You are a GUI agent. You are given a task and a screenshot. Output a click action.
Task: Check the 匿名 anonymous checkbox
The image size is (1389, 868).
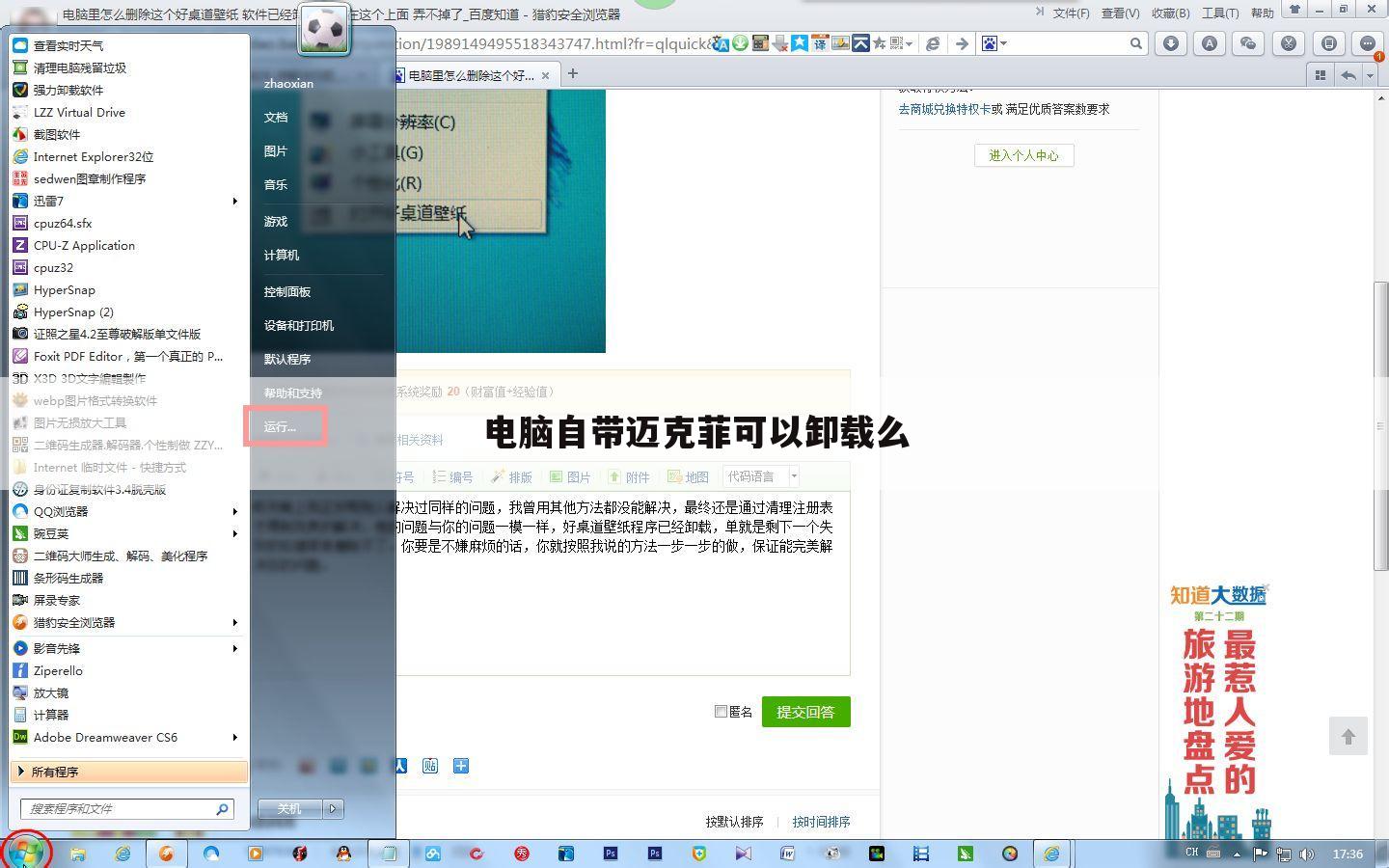coord(722,711)
